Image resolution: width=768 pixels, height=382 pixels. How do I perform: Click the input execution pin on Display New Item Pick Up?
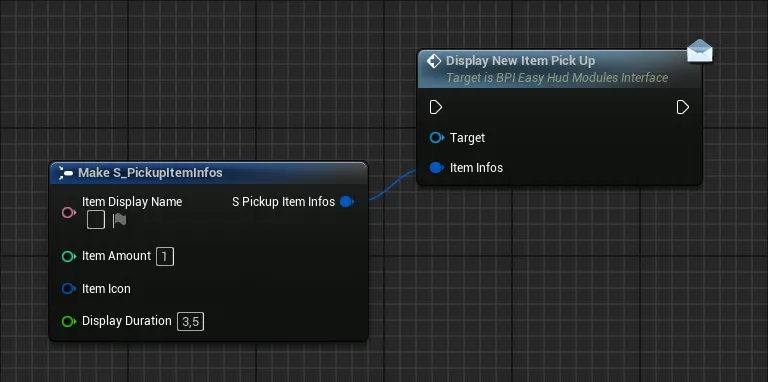pos(436,107)
